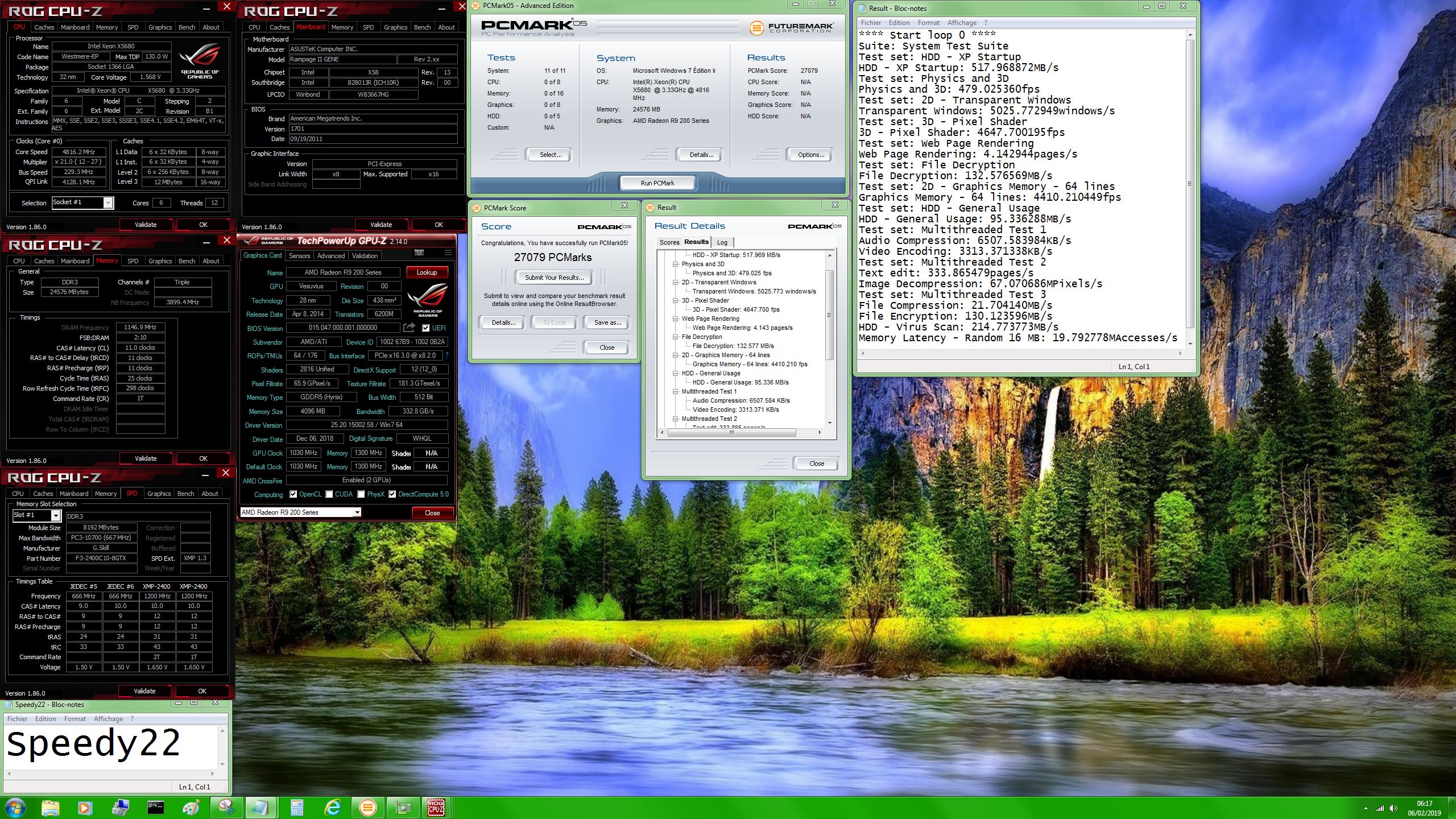Viewport: 1456px width, 819px height.
Task: Open Windows Explorer from the taskbar
Action: click(51, 807)
